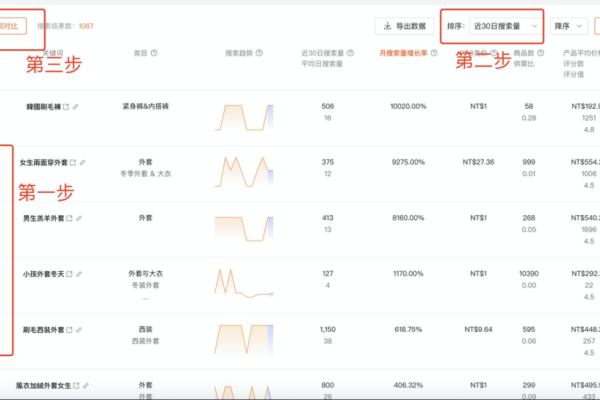Click help icon next to 月搜索量增长率 header
The image size is (600, 400).
pos(434,53)
